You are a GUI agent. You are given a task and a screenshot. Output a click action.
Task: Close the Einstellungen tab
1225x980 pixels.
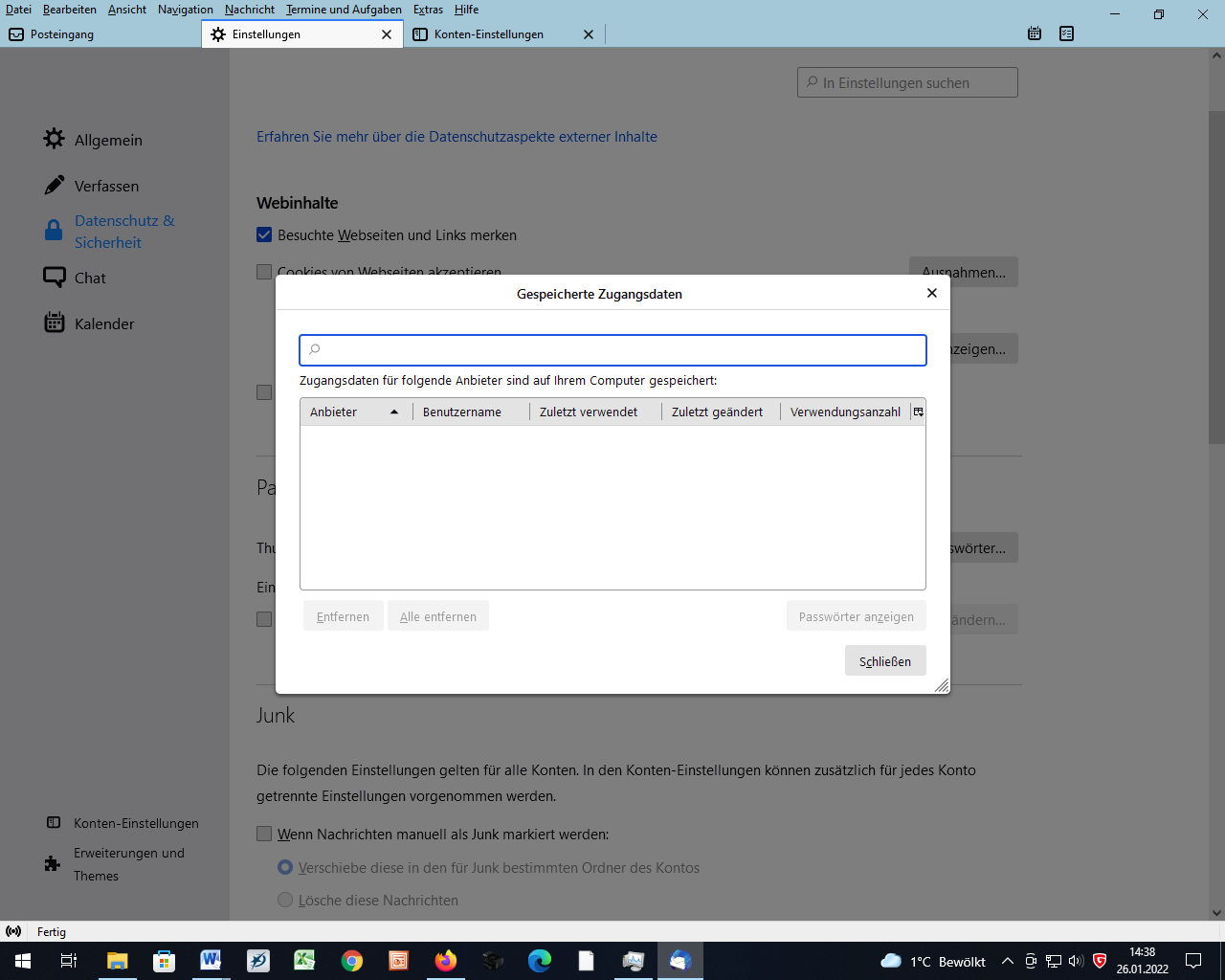(x=387, y=34)
